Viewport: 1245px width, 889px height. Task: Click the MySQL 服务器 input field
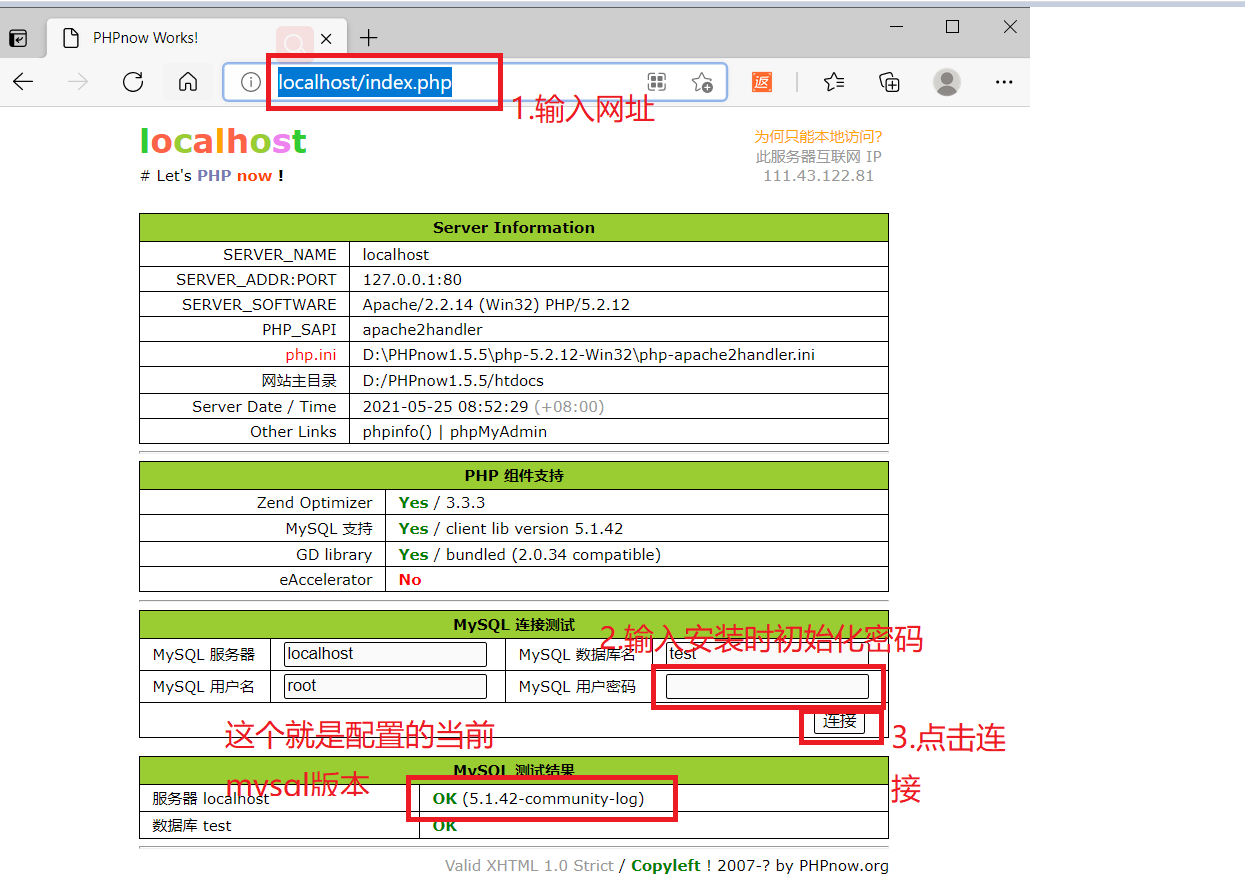(385, 654)
